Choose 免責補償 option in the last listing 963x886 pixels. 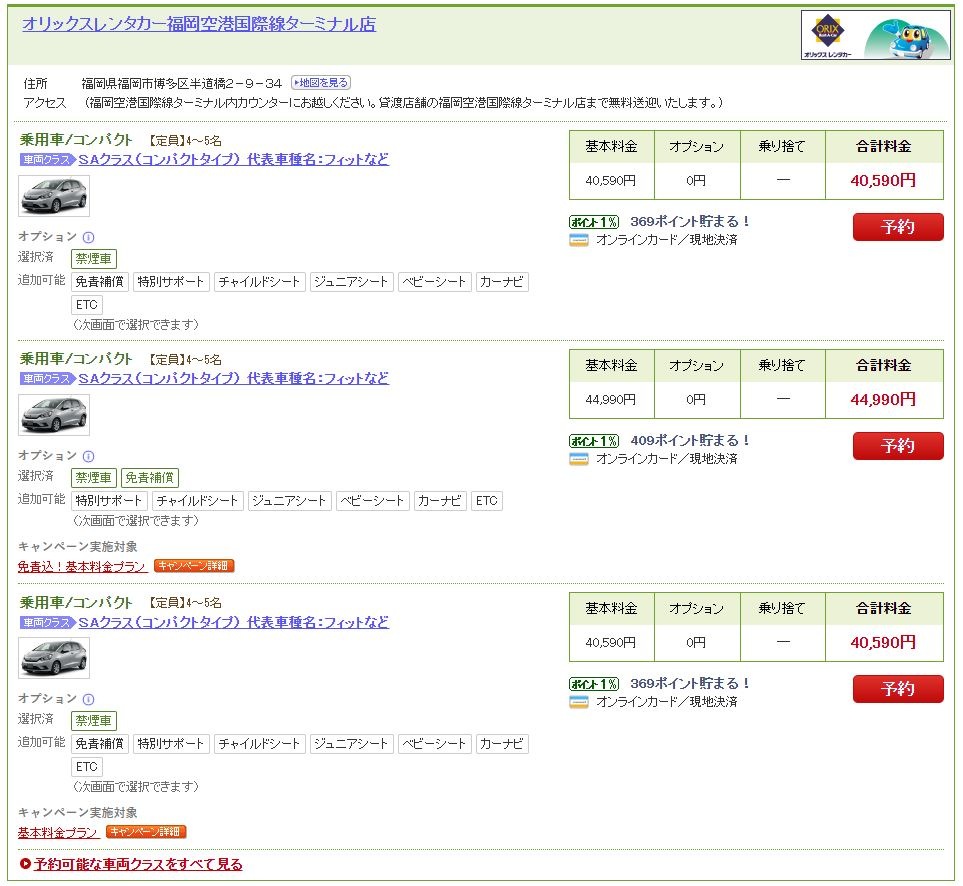pyautogui.click(x=100, y=744)
